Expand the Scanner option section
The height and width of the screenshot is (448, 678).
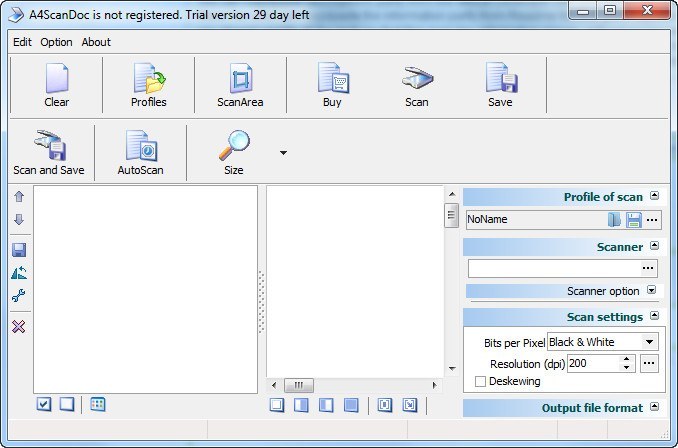[x=651, y=291]
